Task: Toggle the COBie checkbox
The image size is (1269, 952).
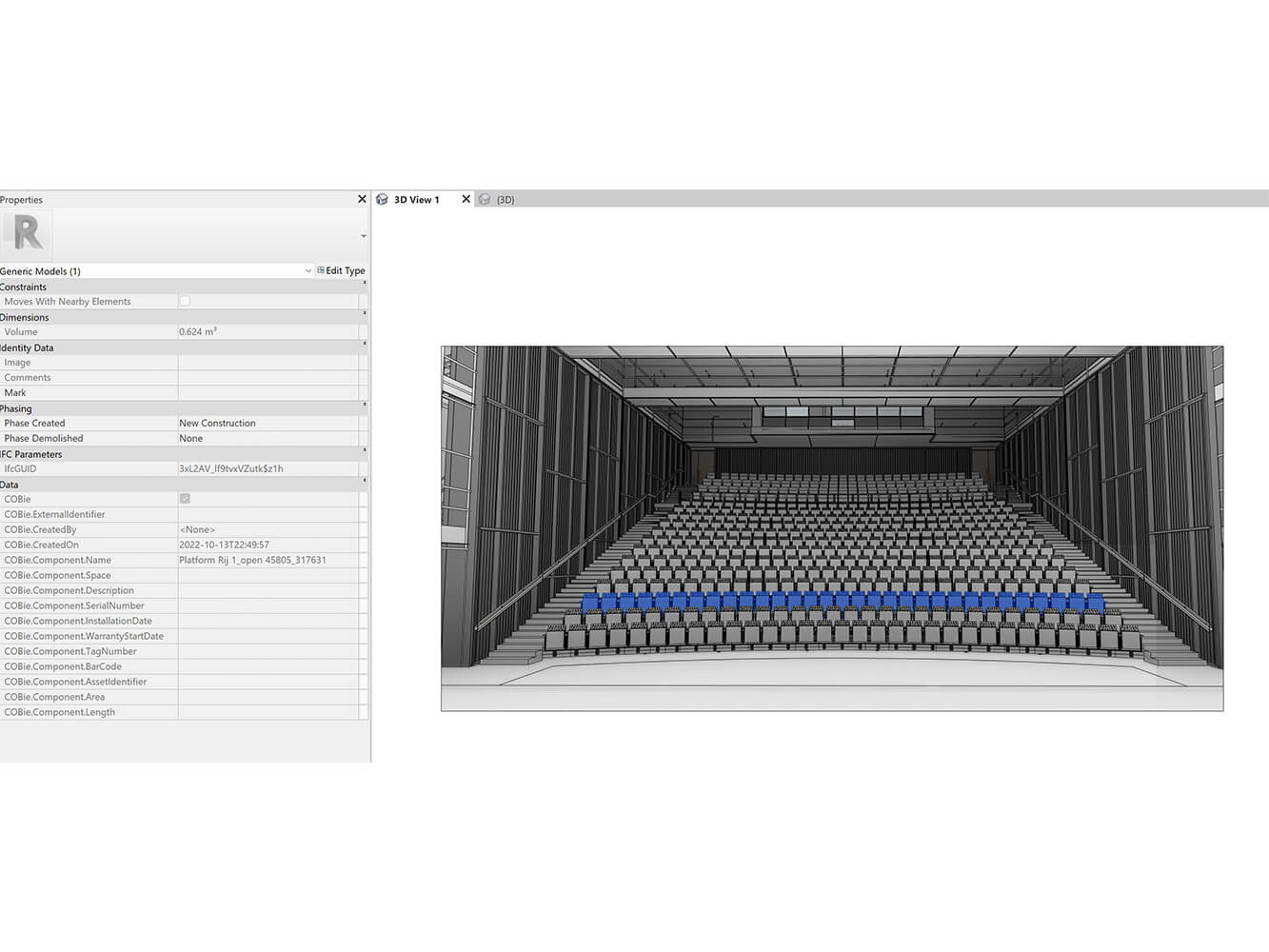Action: click(185, 499)
